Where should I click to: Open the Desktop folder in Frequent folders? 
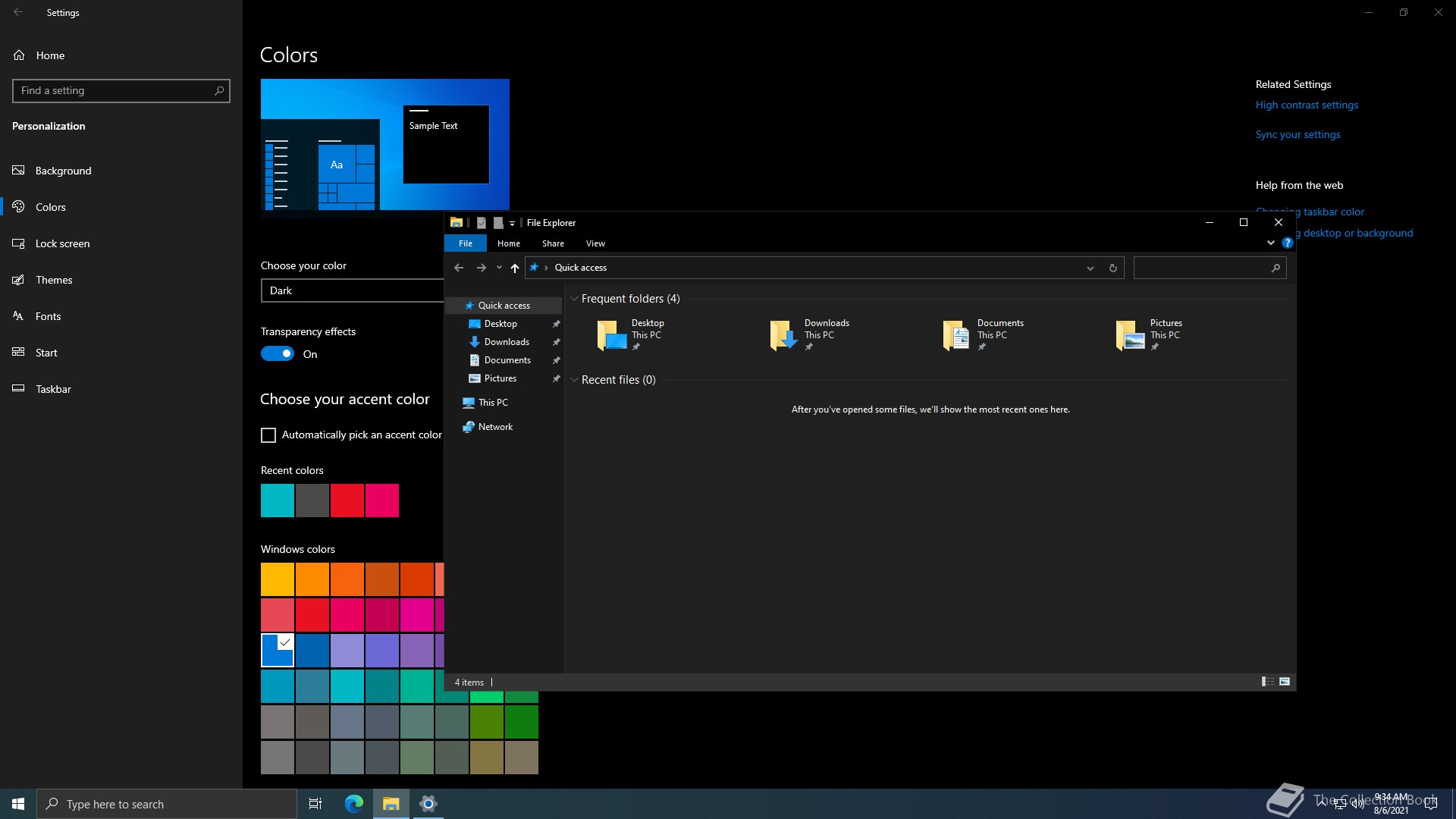631,335
